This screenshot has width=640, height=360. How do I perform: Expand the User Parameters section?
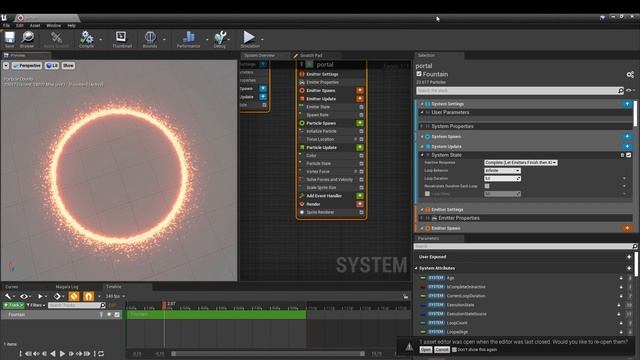pyautogui.click(x=422, y=112)
